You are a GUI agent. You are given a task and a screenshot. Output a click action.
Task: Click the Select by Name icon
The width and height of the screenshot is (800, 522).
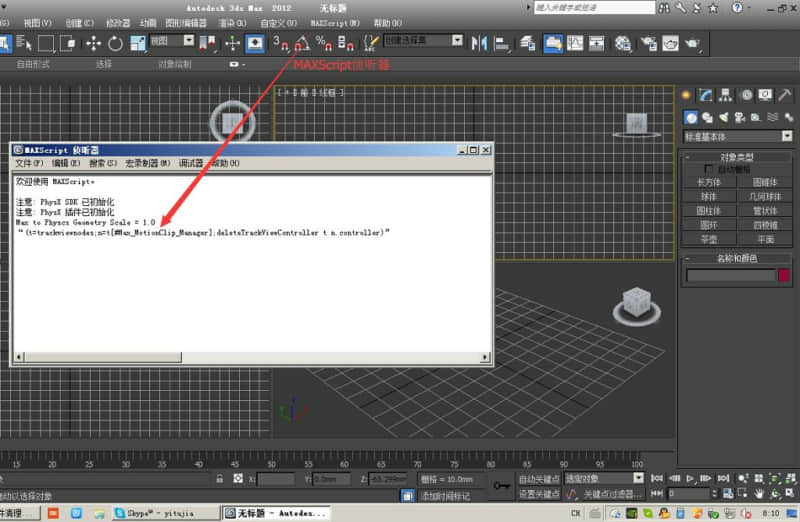pyautogui.click(x=23, y=43)
